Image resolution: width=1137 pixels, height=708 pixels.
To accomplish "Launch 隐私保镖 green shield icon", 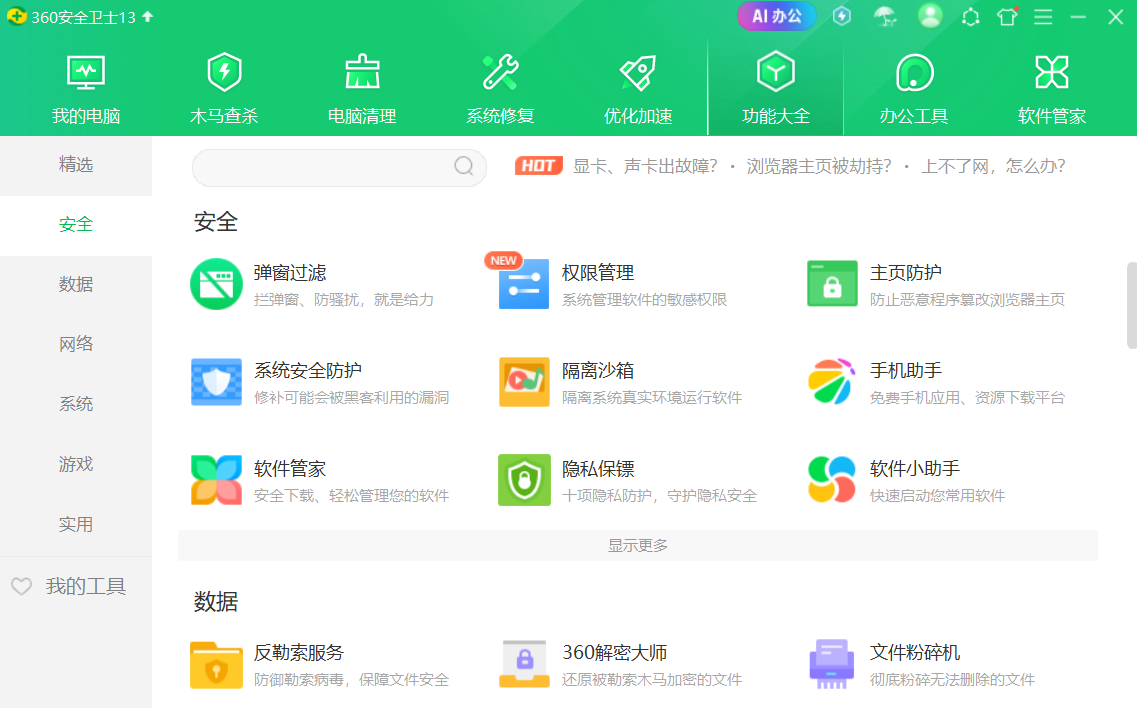I will point(524,479).
